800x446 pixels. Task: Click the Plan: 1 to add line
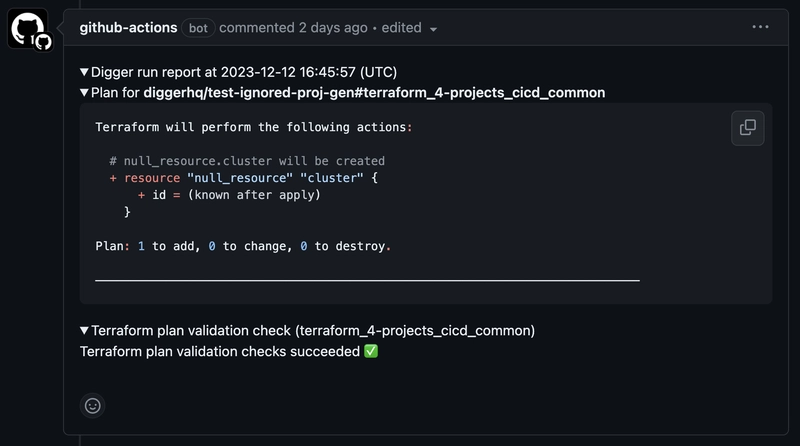coord(243,246)
